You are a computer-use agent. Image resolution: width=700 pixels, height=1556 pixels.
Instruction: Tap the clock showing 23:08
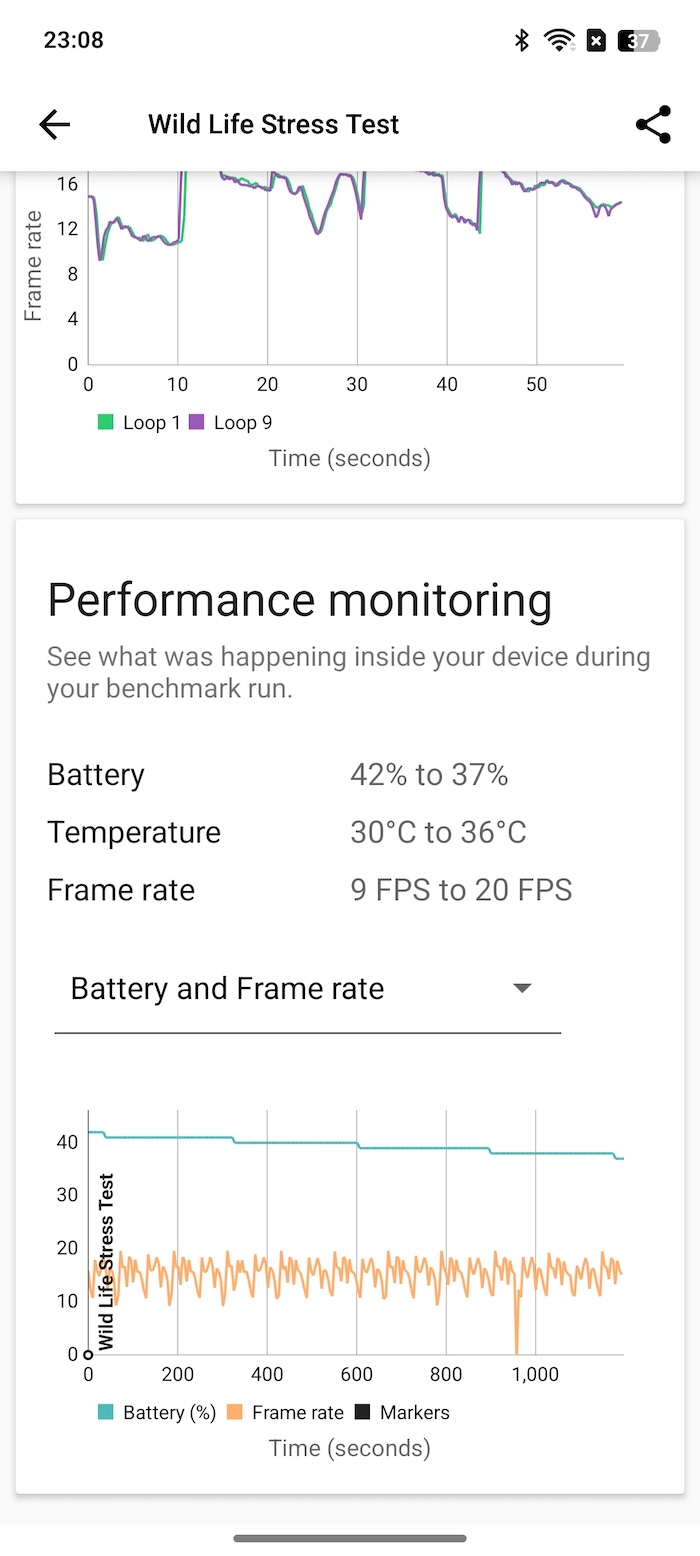point(74,41)
